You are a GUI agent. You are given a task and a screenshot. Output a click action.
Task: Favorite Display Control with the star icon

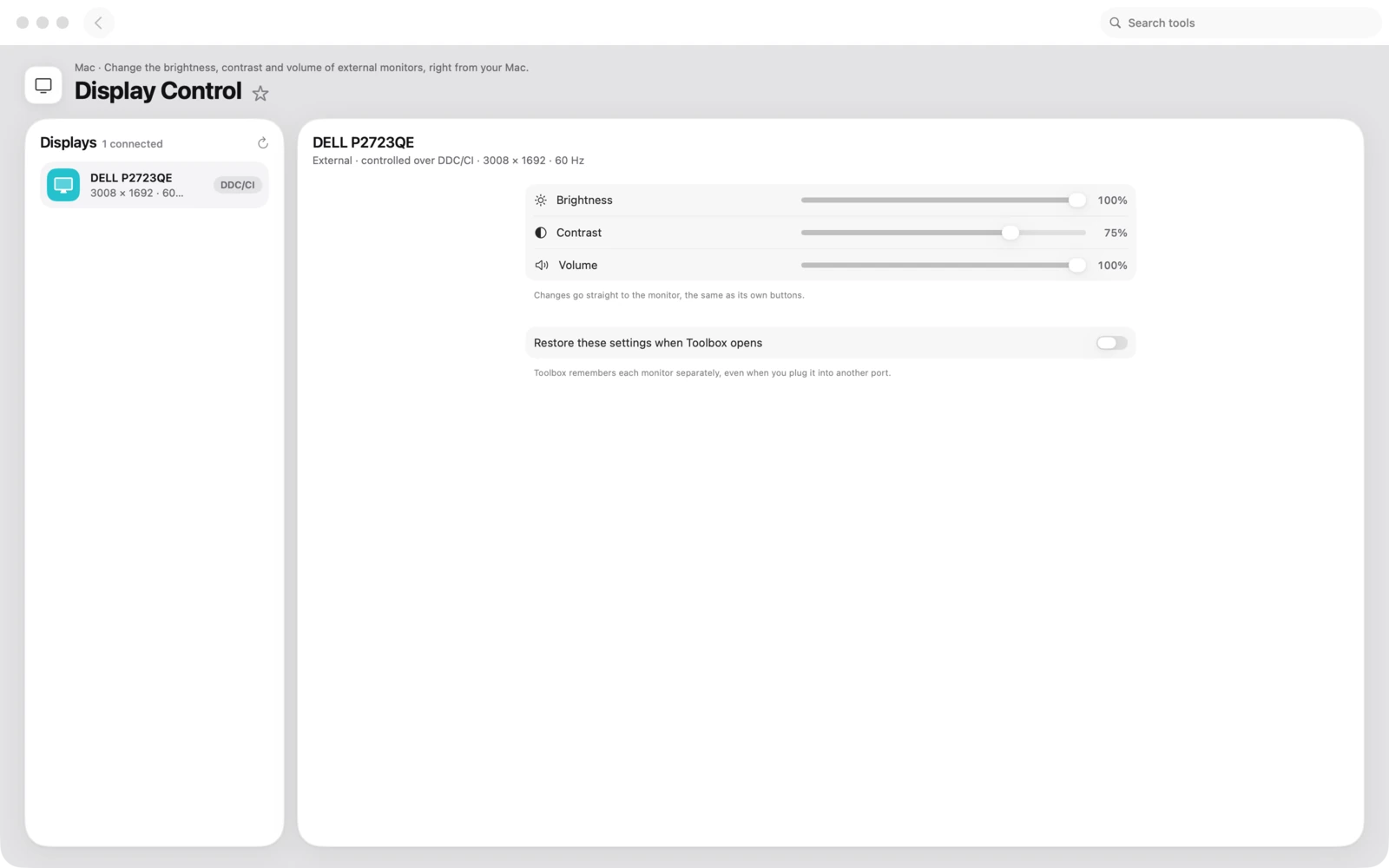[x=260, y=93]
